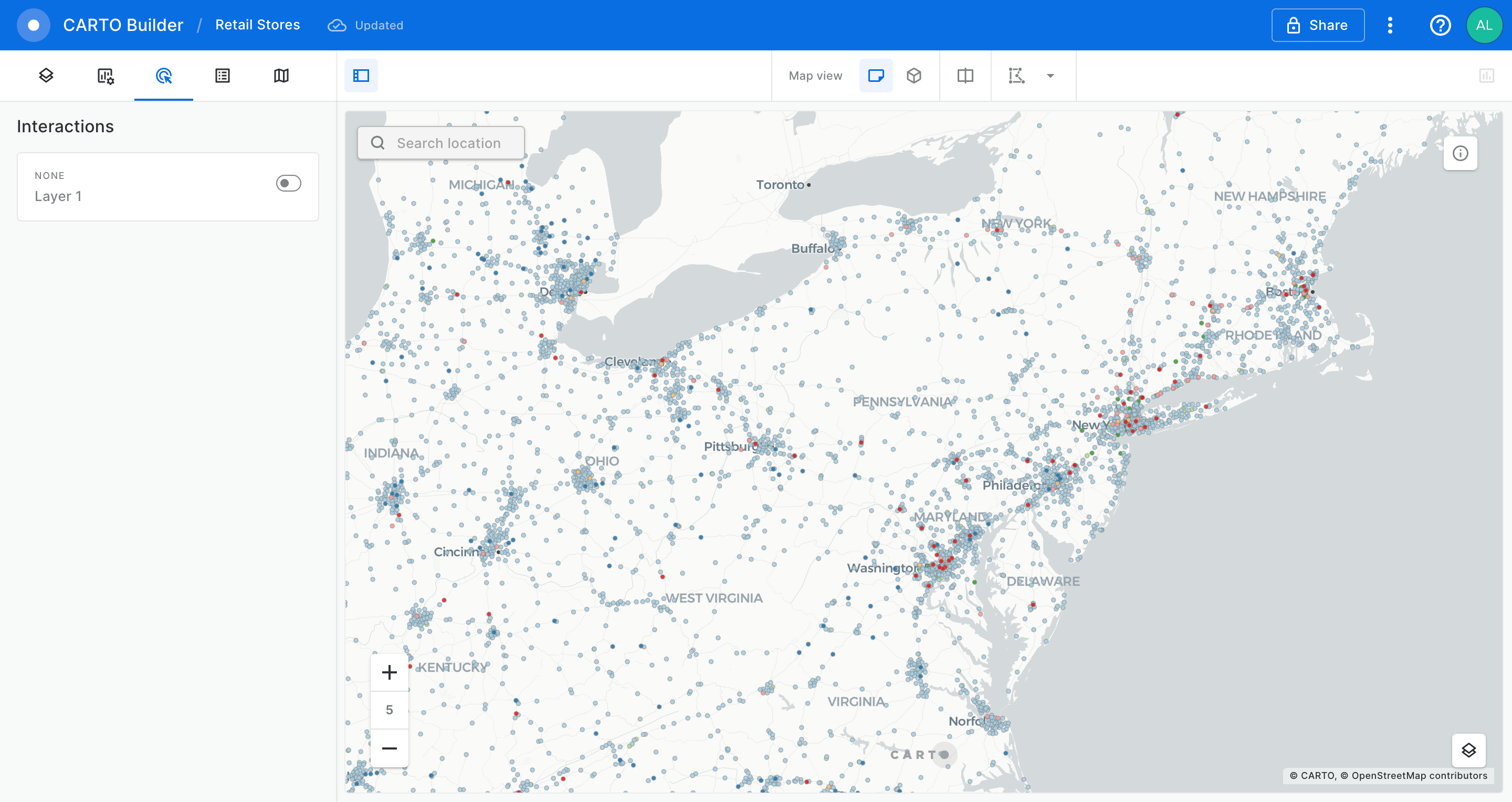Open the map info button
This screenshot has width=1512, height=802.
(x=1459, y=154)
